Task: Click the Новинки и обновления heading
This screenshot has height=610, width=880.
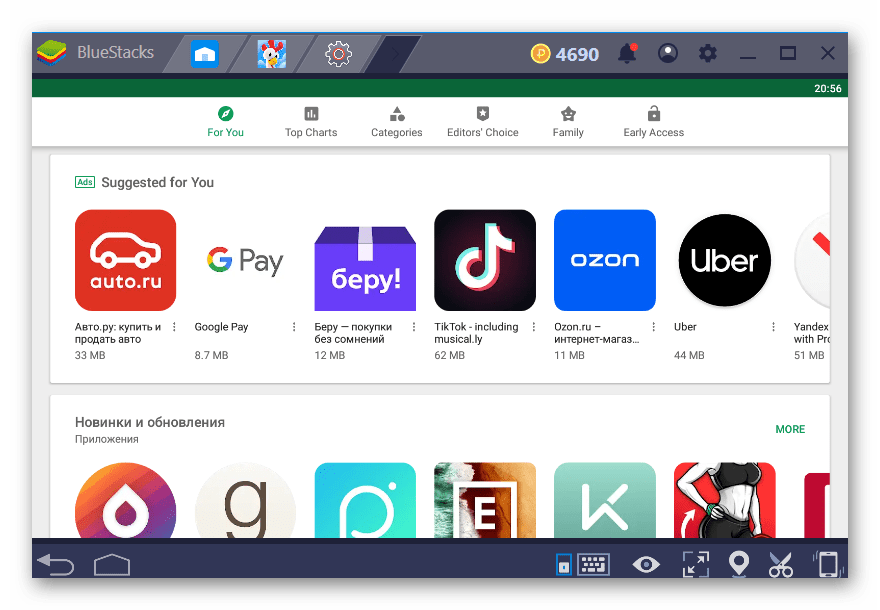Action: pos(150,423)
